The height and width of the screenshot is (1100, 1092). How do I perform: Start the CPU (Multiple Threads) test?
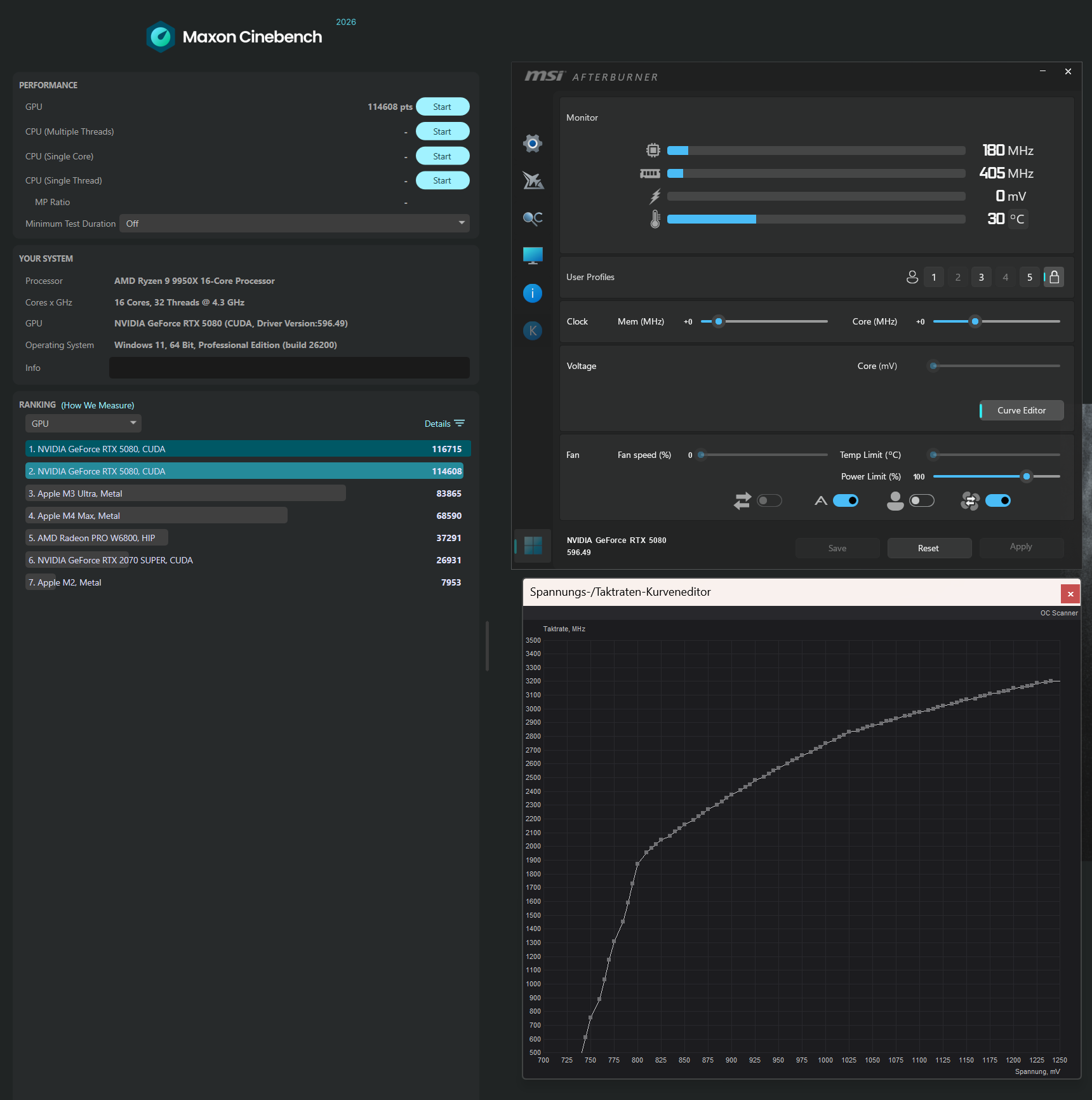pos(443,131)
